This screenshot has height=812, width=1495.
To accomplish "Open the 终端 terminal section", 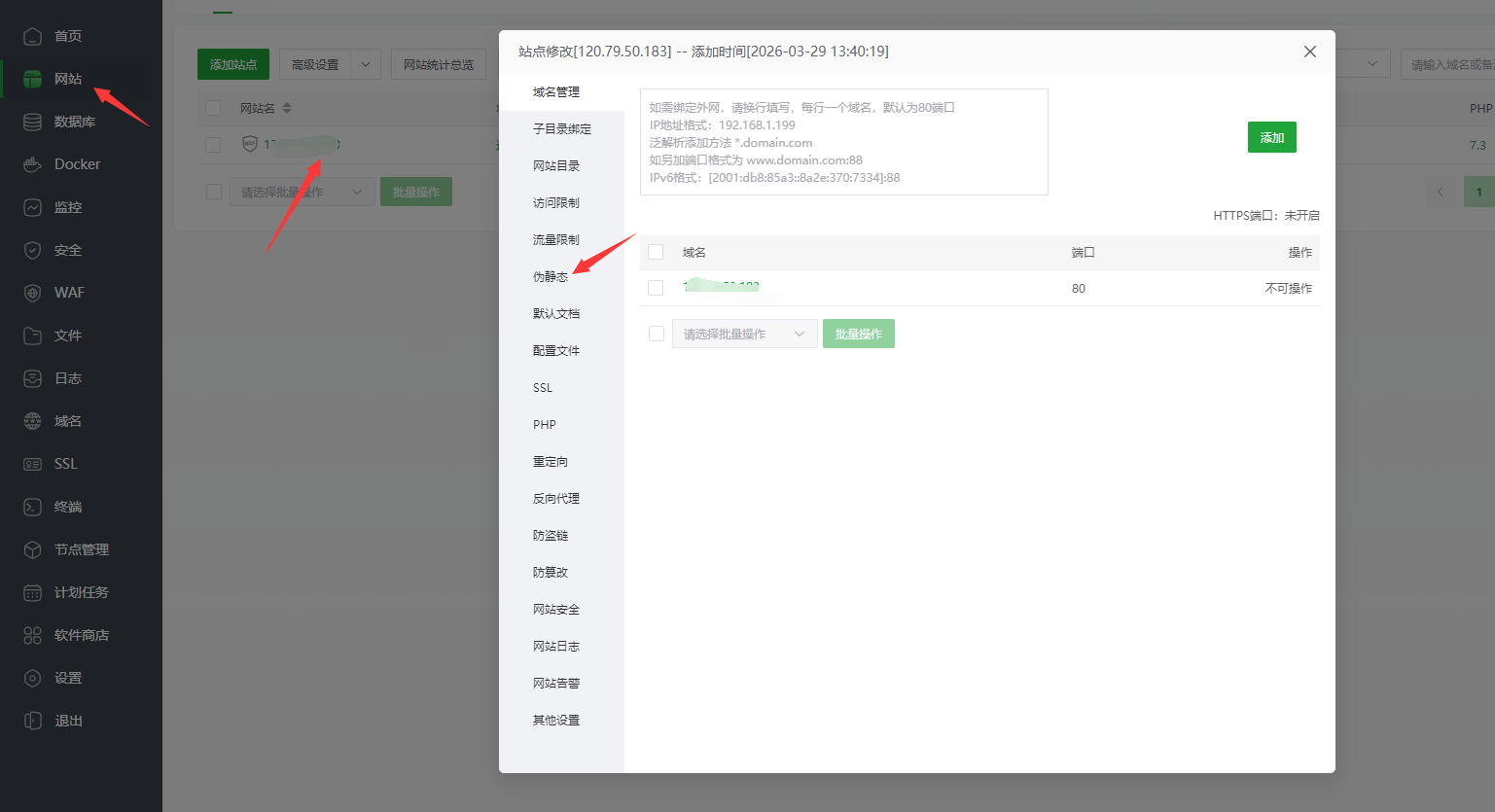I will click(x=58, y=506).
